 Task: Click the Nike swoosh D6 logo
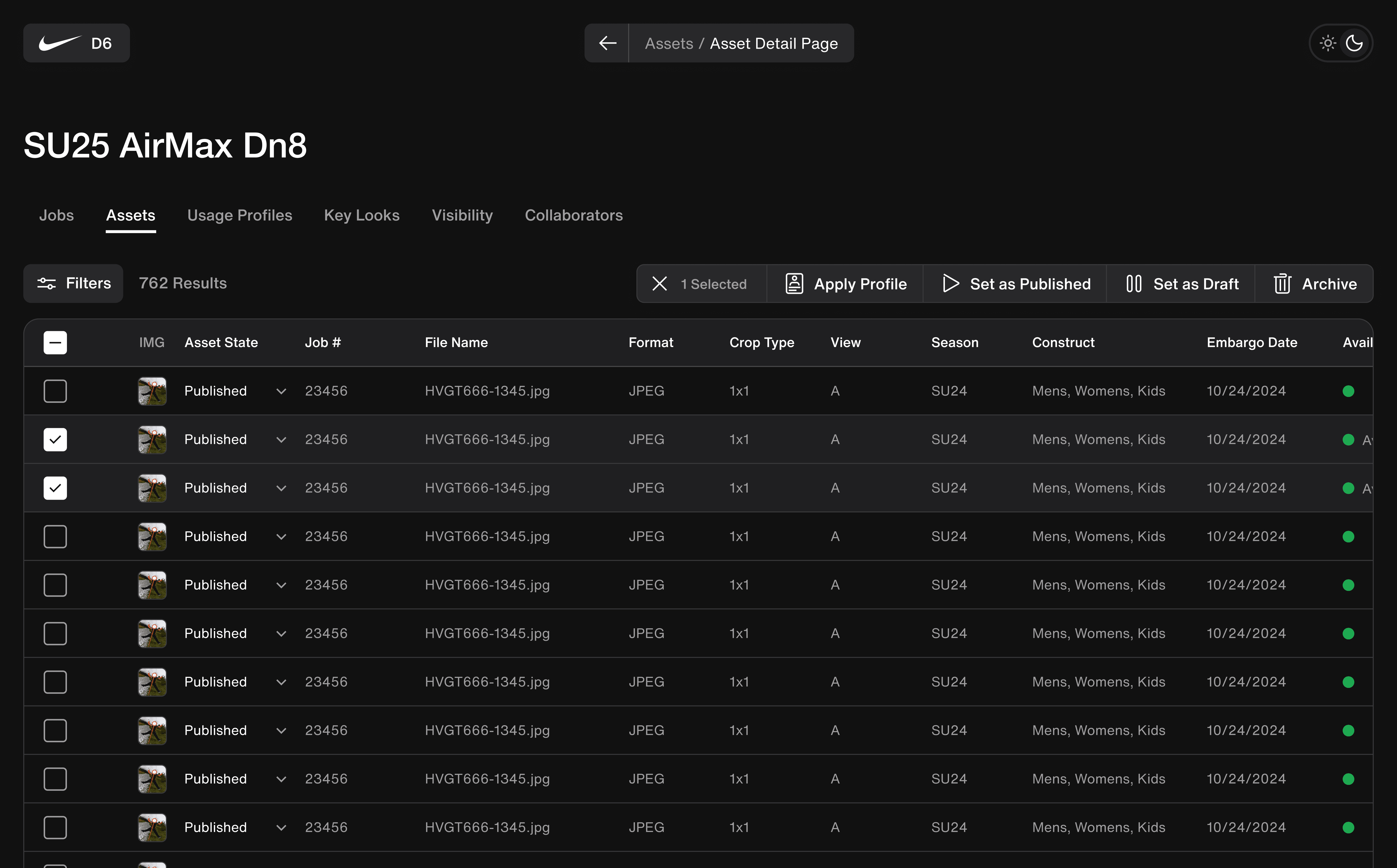pos(76,43)
